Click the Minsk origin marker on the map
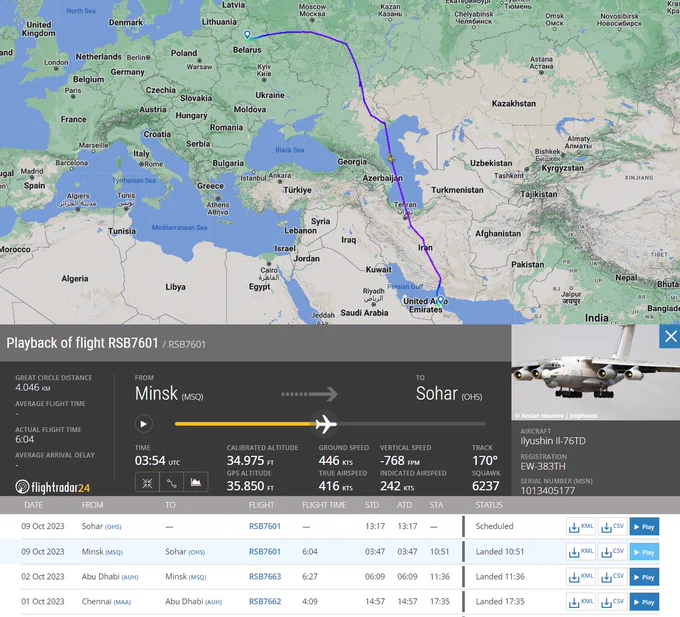 [247, 34]
